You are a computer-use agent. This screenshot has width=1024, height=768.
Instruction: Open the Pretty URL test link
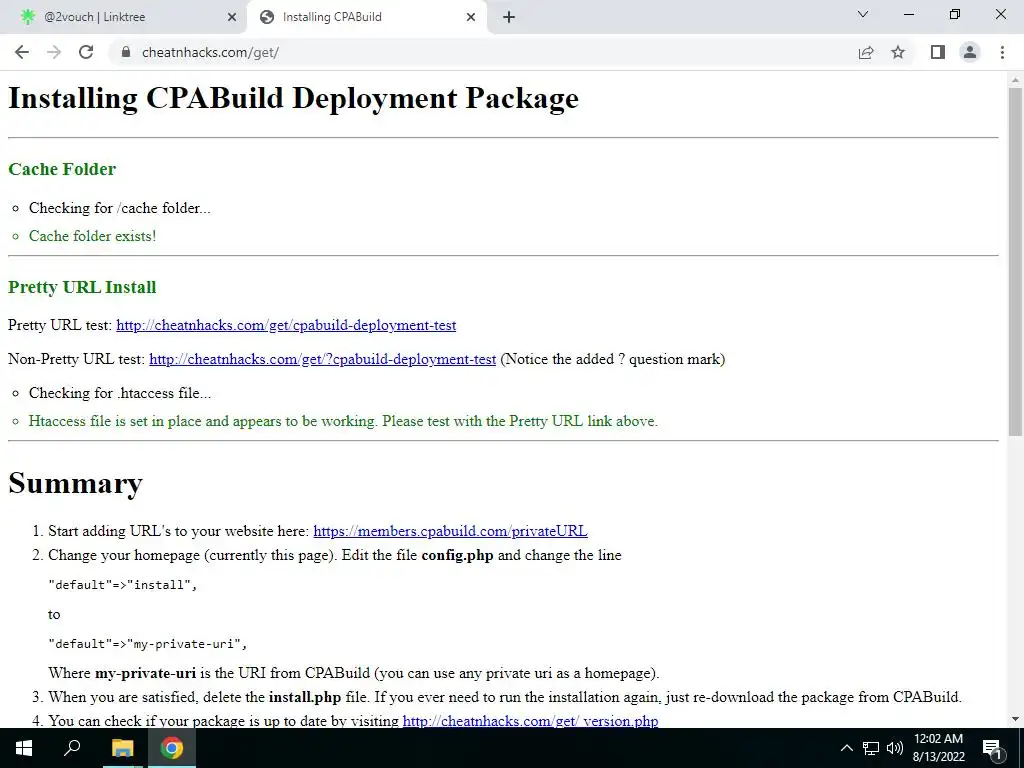pos(286,325)
